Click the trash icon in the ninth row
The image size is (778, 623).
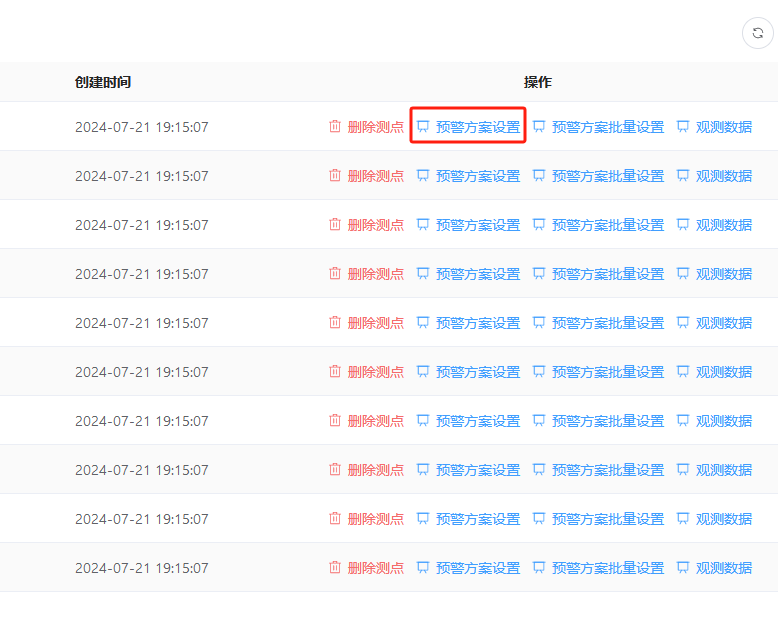click(x=335, y=519)
